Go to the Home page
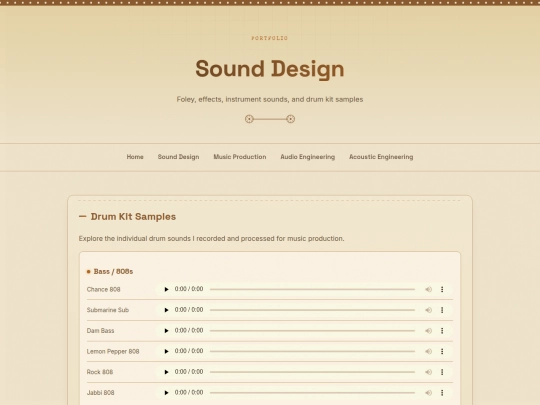 point(135,157)
